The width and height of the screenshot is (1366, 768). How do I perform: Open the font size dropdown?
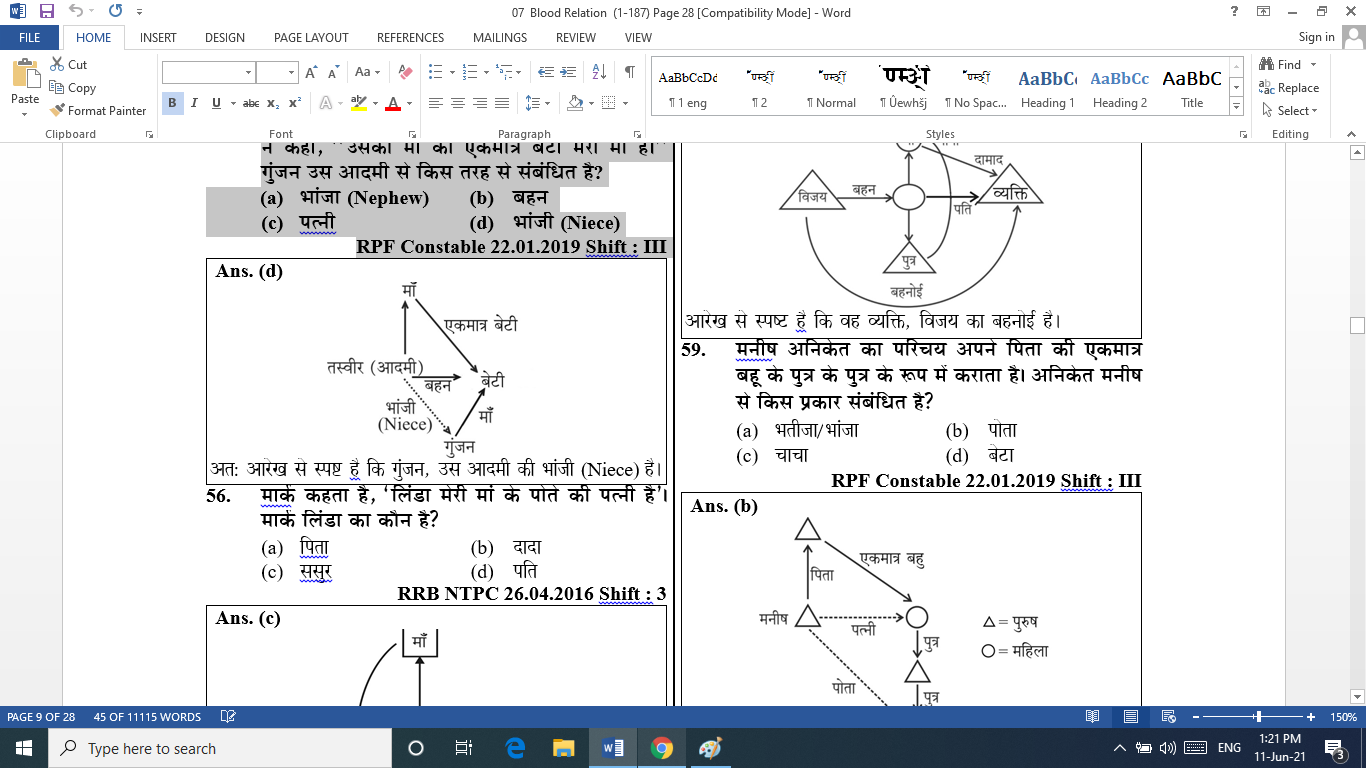click(291, 72)
